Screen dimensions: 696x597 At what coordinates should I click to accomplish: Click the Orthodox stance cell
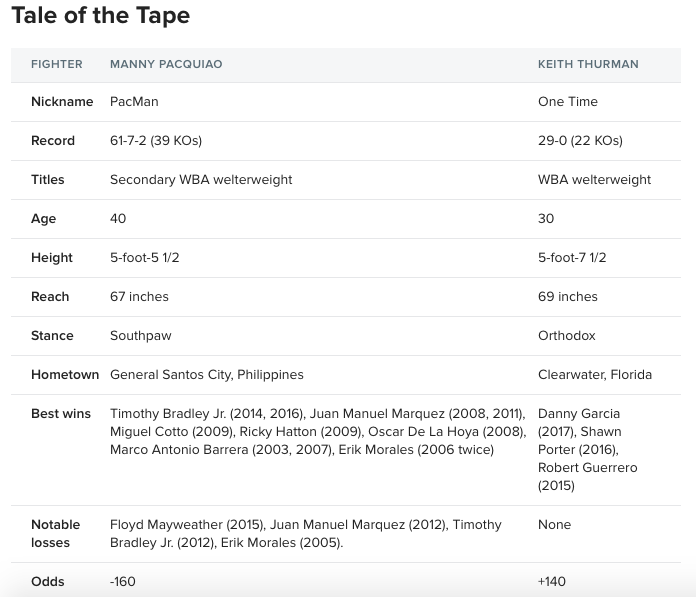tap(566, 336)
